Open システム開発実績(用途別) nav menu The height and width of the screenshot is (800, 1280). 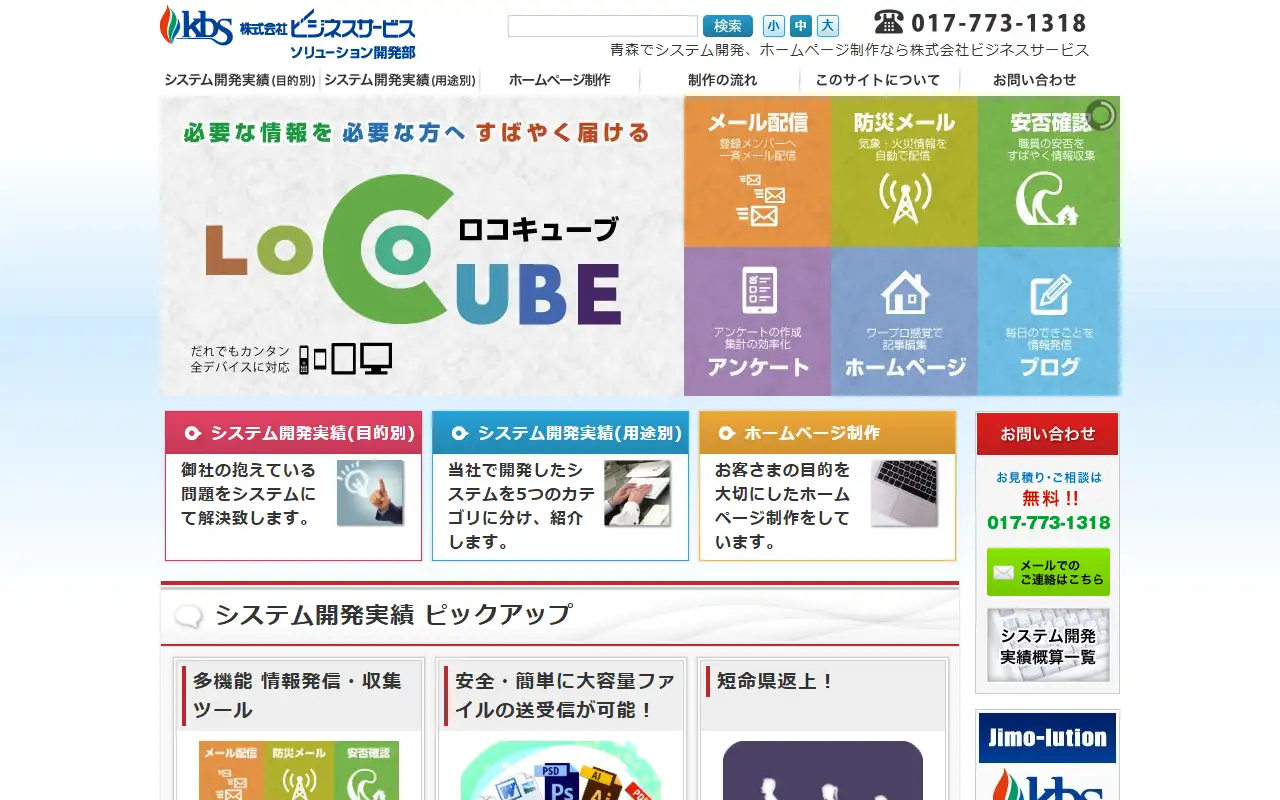tap(400, 80)
